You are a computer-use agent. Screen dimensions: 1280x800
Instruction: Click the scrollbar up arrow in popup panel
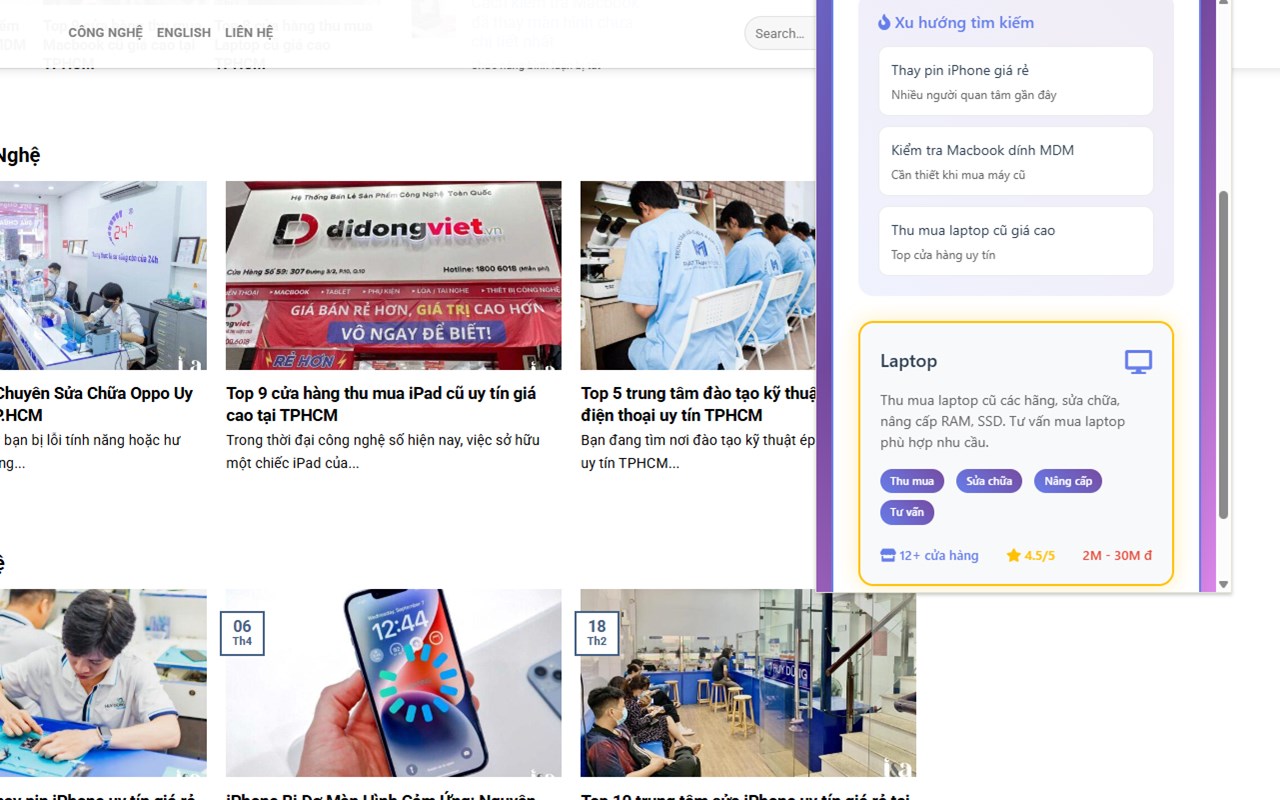tap(1223, 4)
